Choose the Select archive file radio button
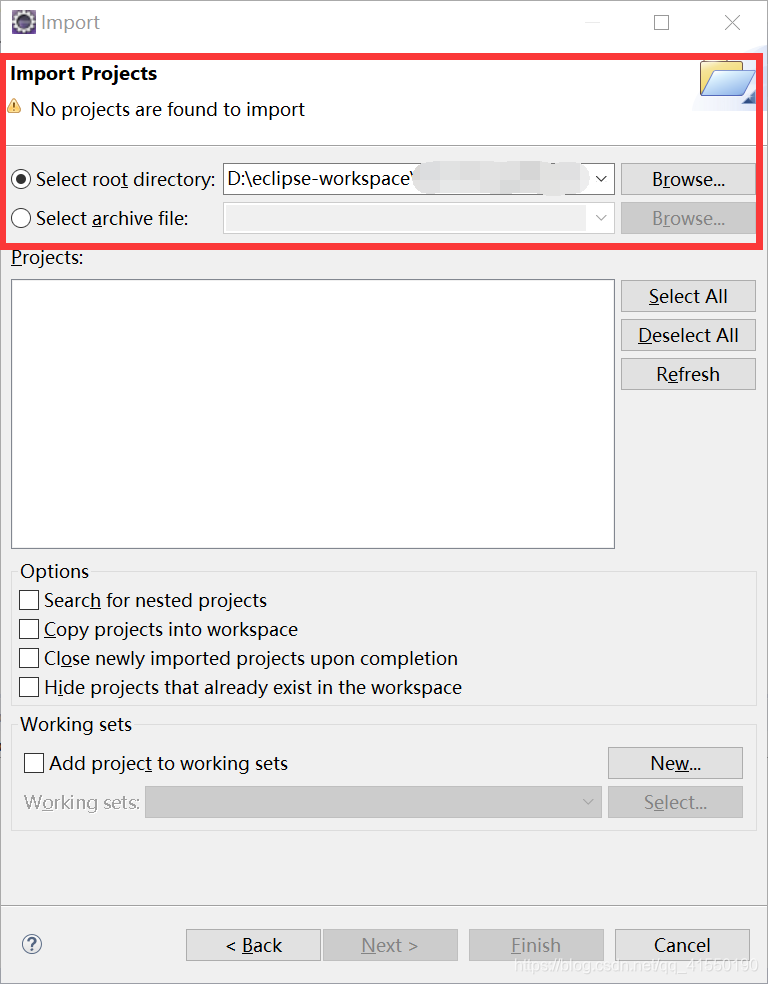 tap(21, 218)
